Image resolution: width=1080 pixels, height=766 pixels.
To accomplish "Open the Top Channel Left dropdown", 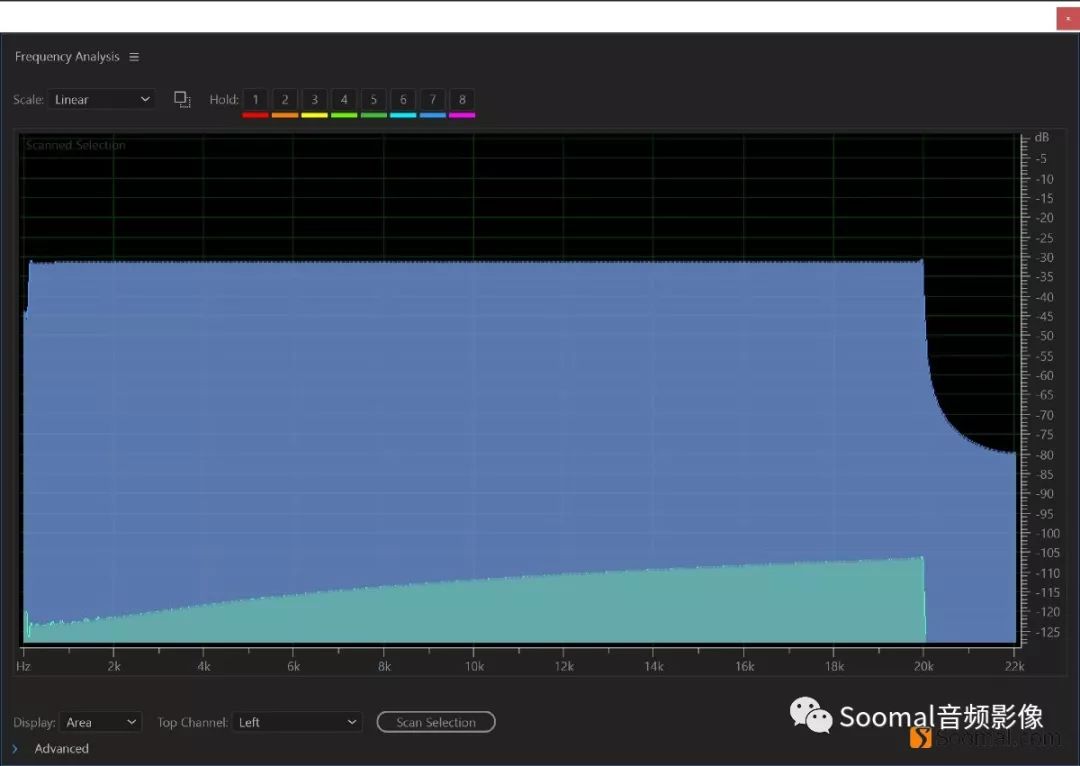I will (x=297, y=722).
